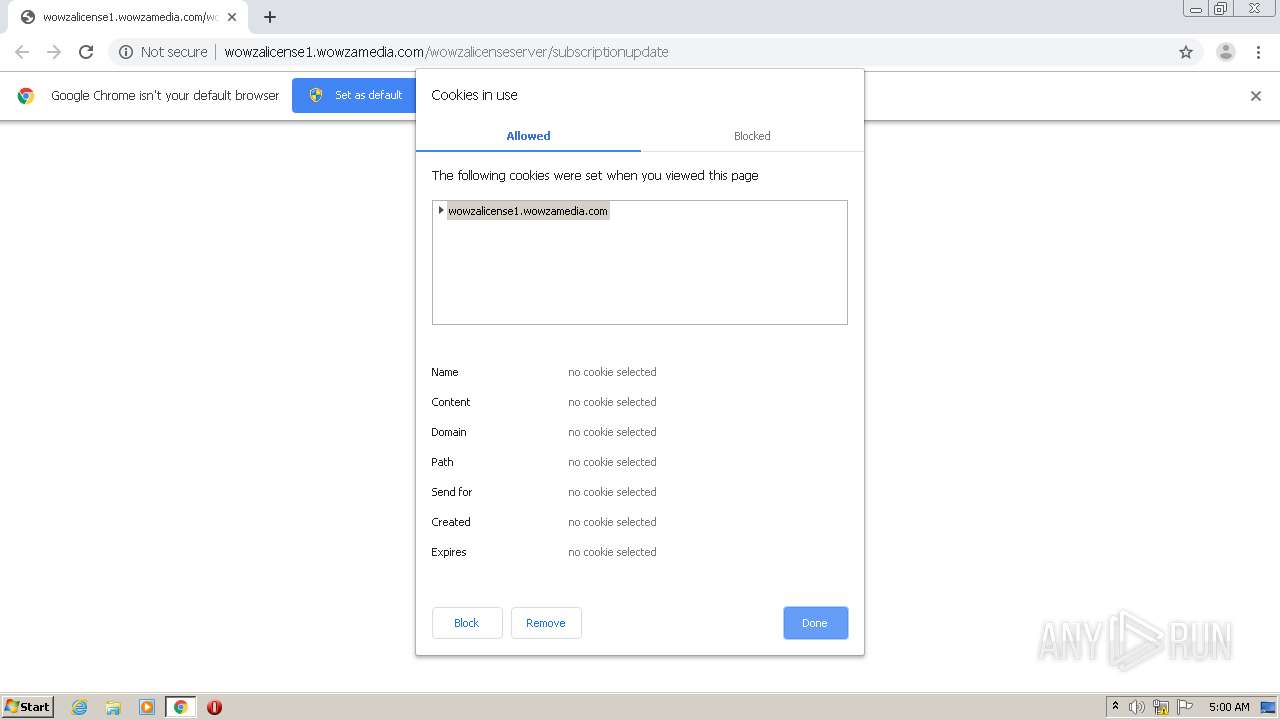Open the Chrome three-dot menu
The height and width of the screenshot is (720, 1280).
pyautogui.click(x=1258, y=52)
